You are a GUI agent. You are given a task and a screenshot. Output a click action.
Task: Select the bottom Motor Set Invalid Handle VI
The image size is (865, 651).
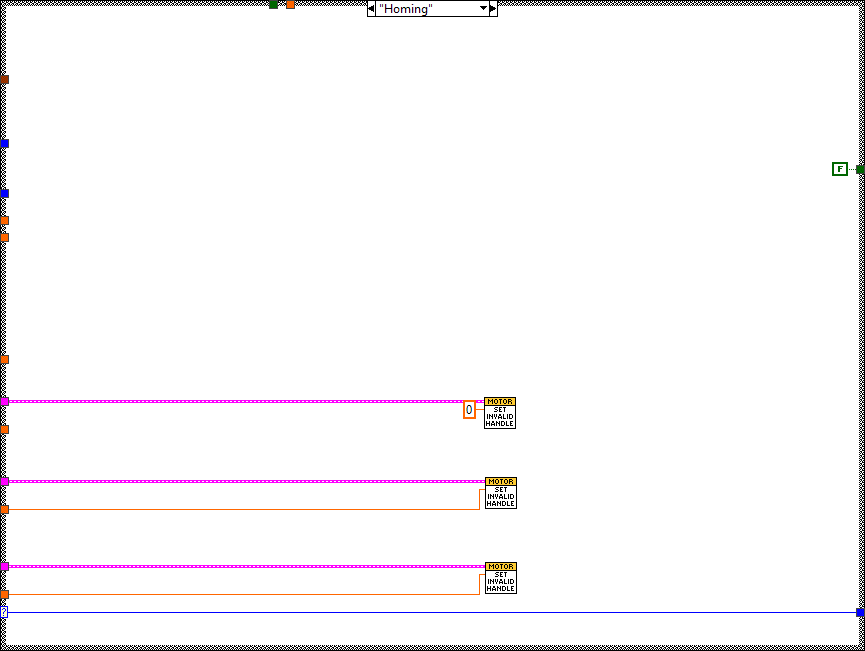click(500, 578)
